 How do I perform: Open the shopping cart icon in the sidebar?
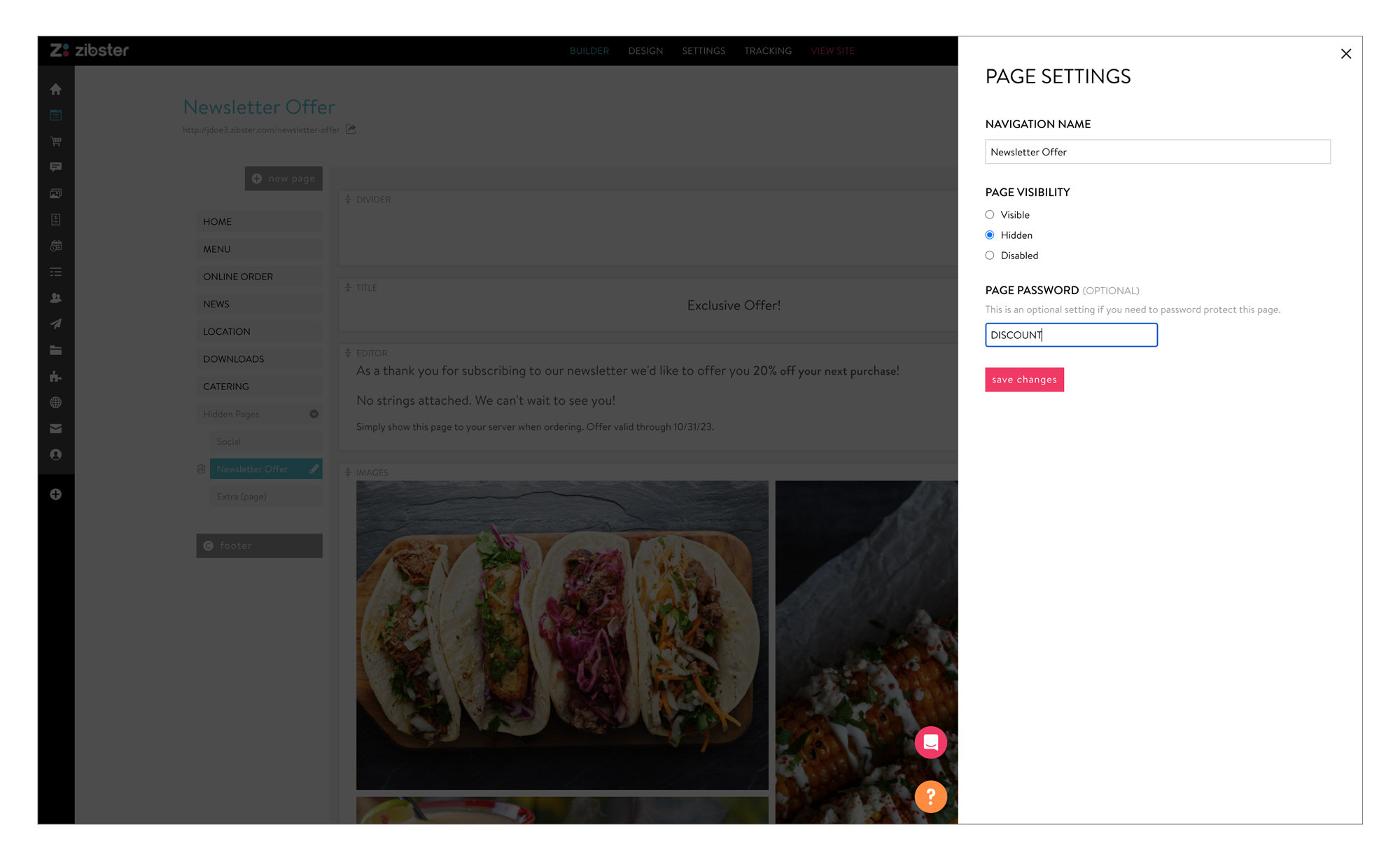pos(56,141)
